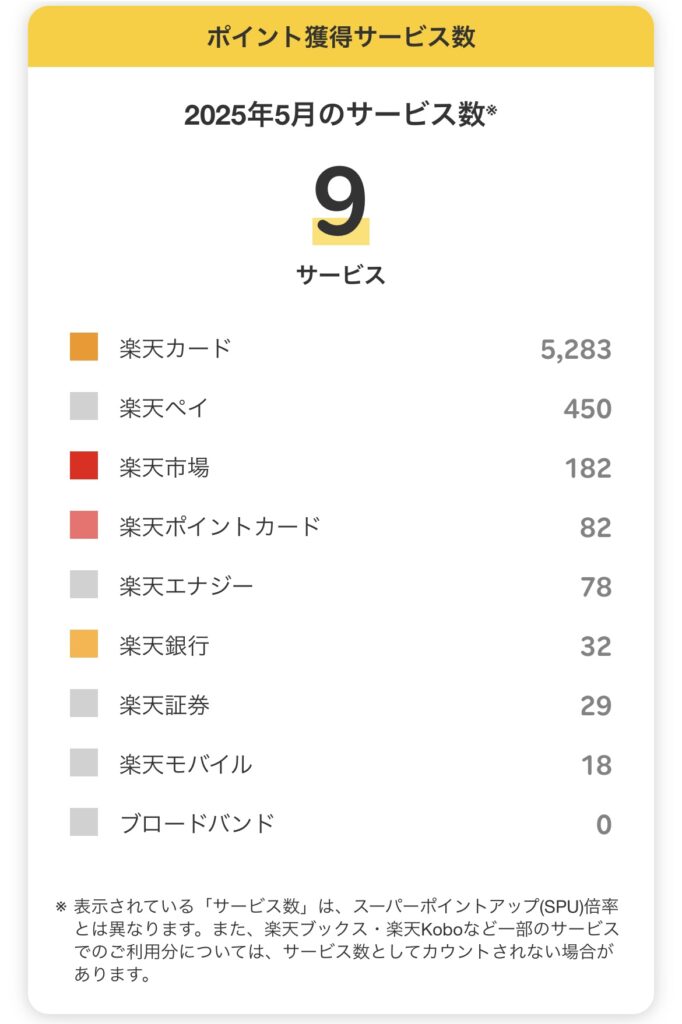Click the red swatch beside 楽天市場
The width and height of the screenshot is (682, 1024).
point(84,466)
